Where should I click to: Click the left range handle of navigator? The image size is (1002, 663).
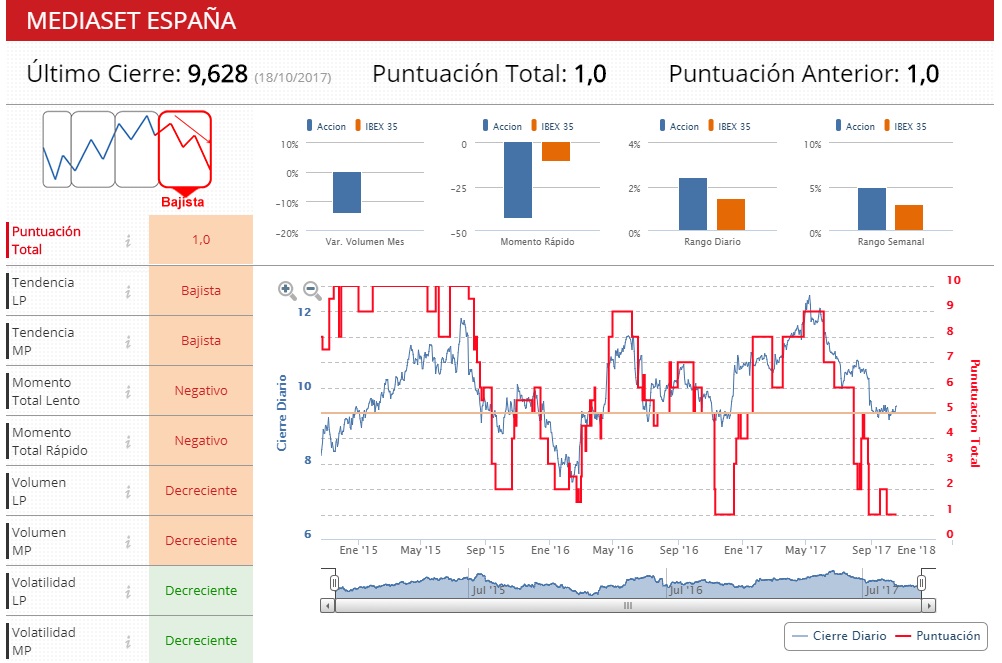click(x=334, y=583)
